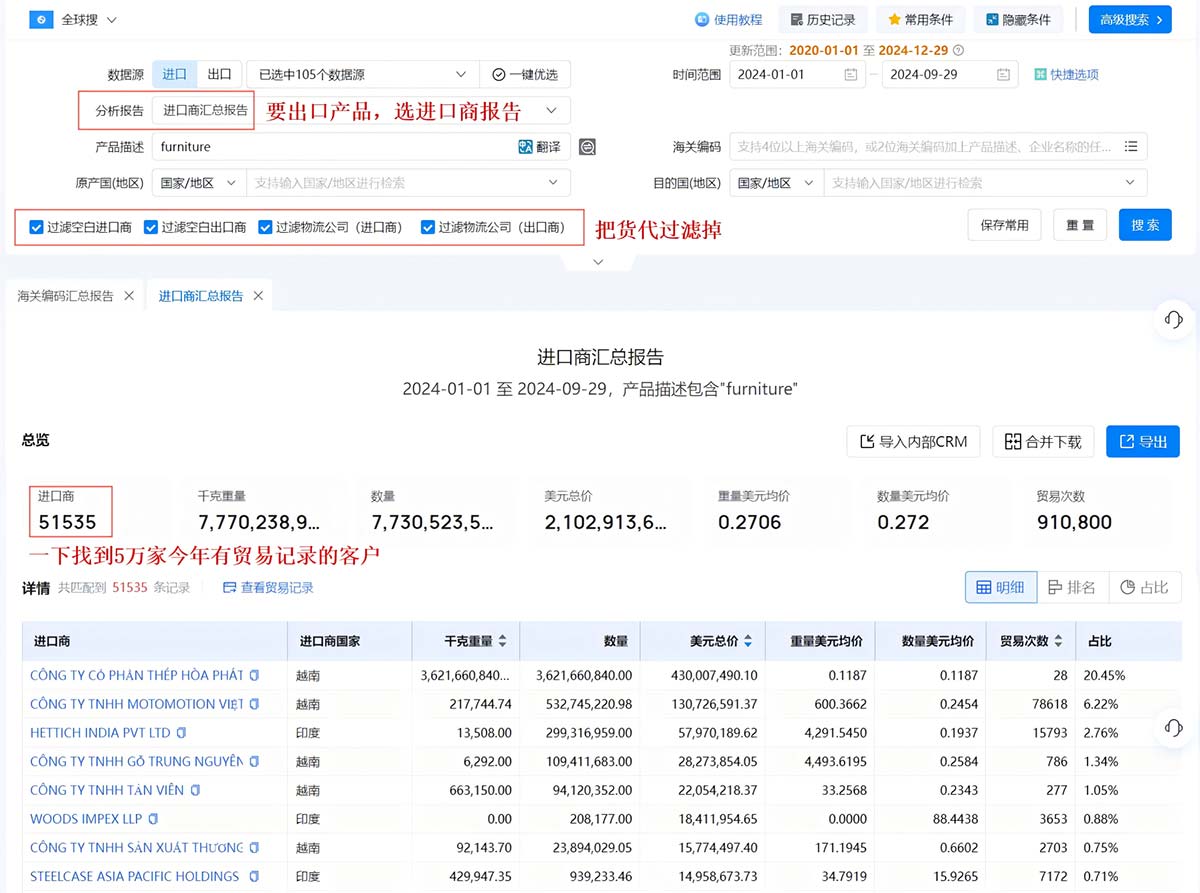Open 常用条件 saved conditions

921,19
